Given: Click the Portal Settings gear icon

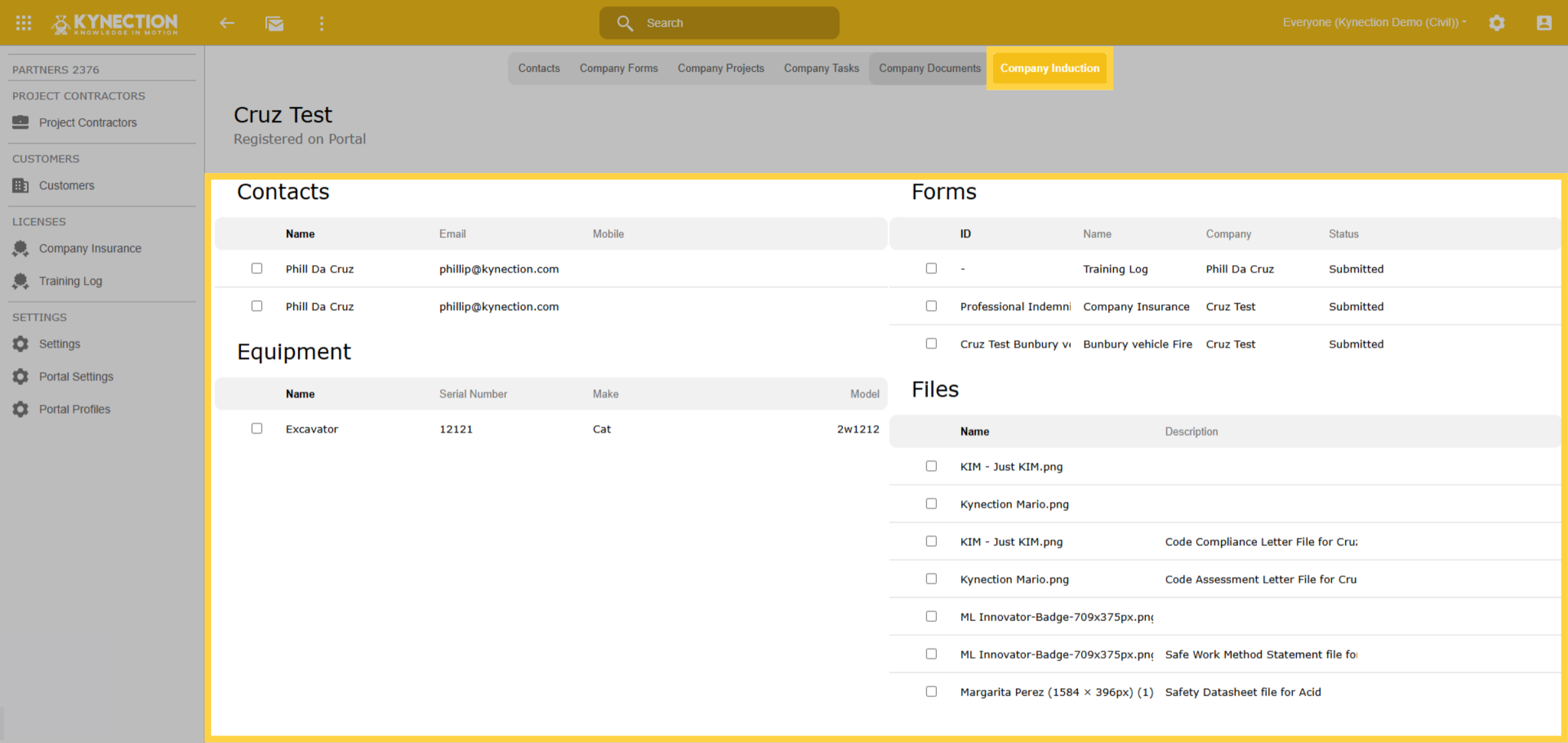Looking at the screenshot, I should 21,376.
